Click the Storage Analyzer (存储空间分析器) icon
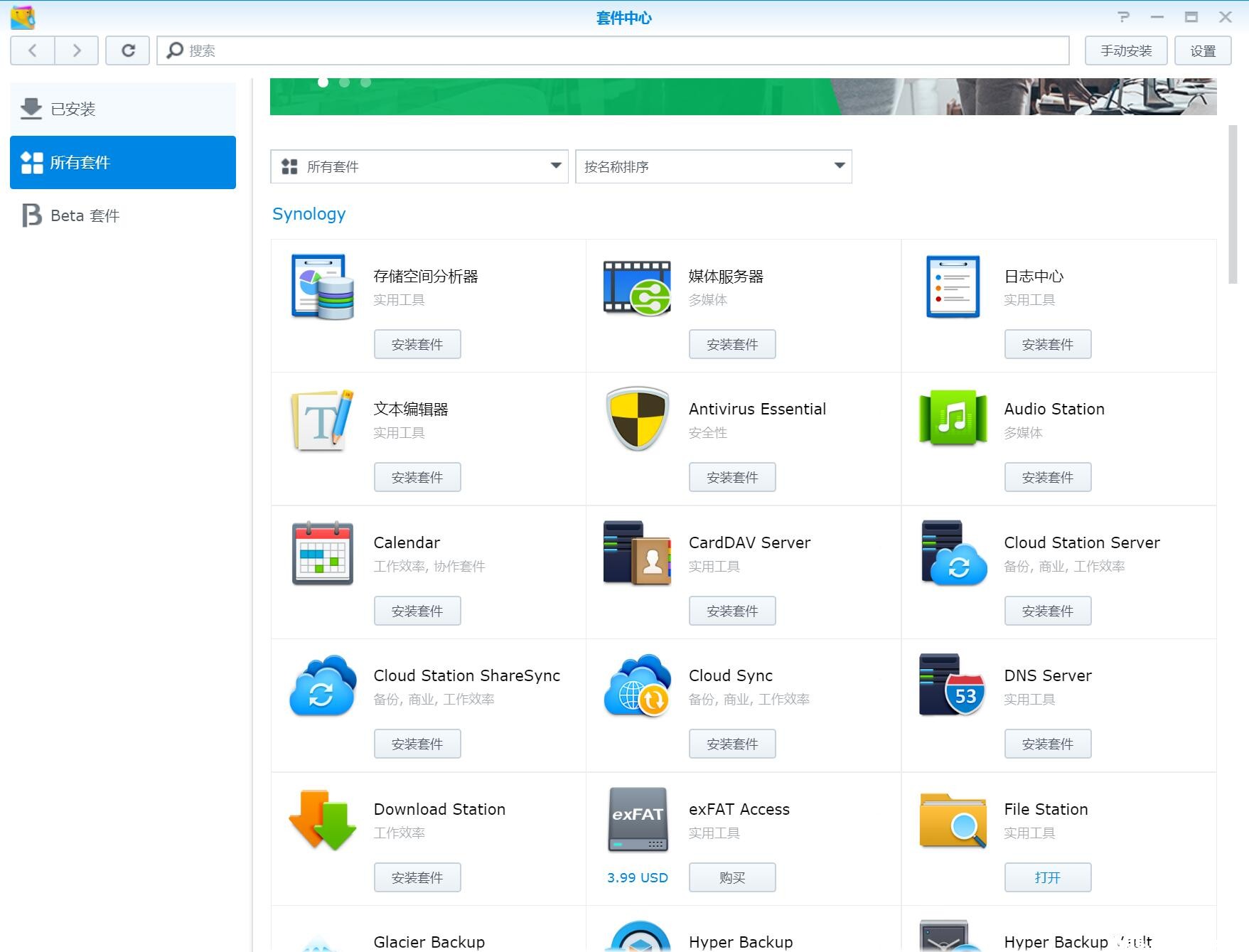 click(x=322, y=286)
